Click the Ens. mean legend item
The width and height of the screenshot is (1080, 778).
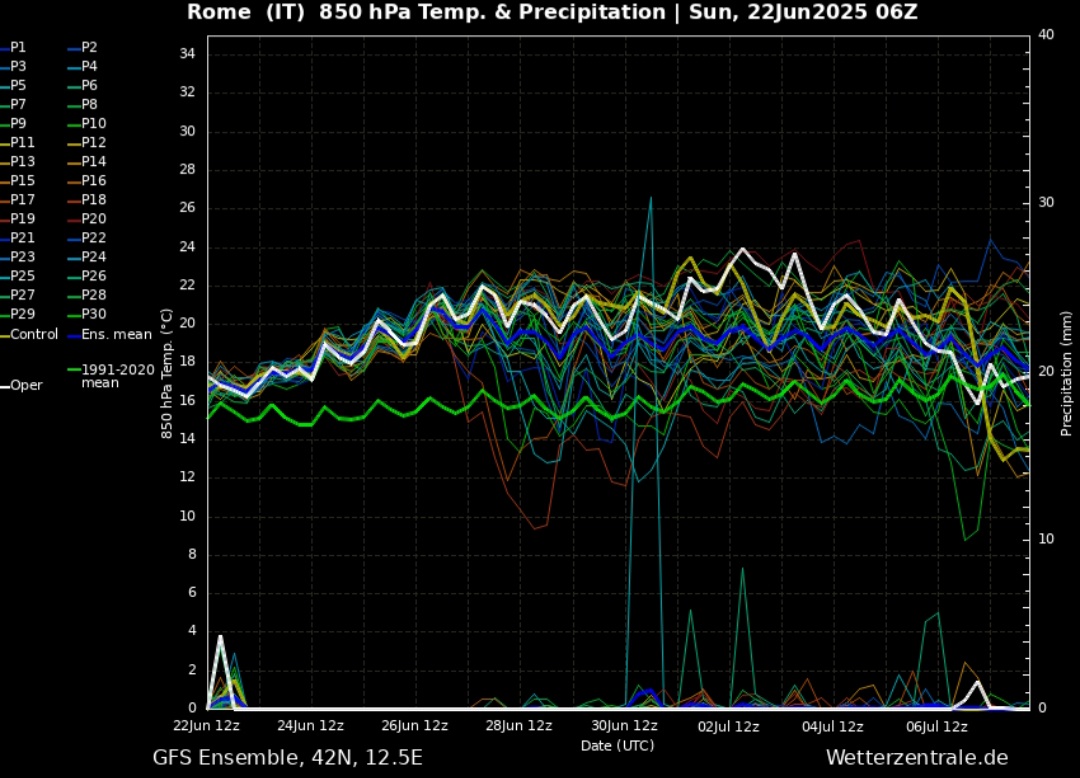(x=116, y=334)
